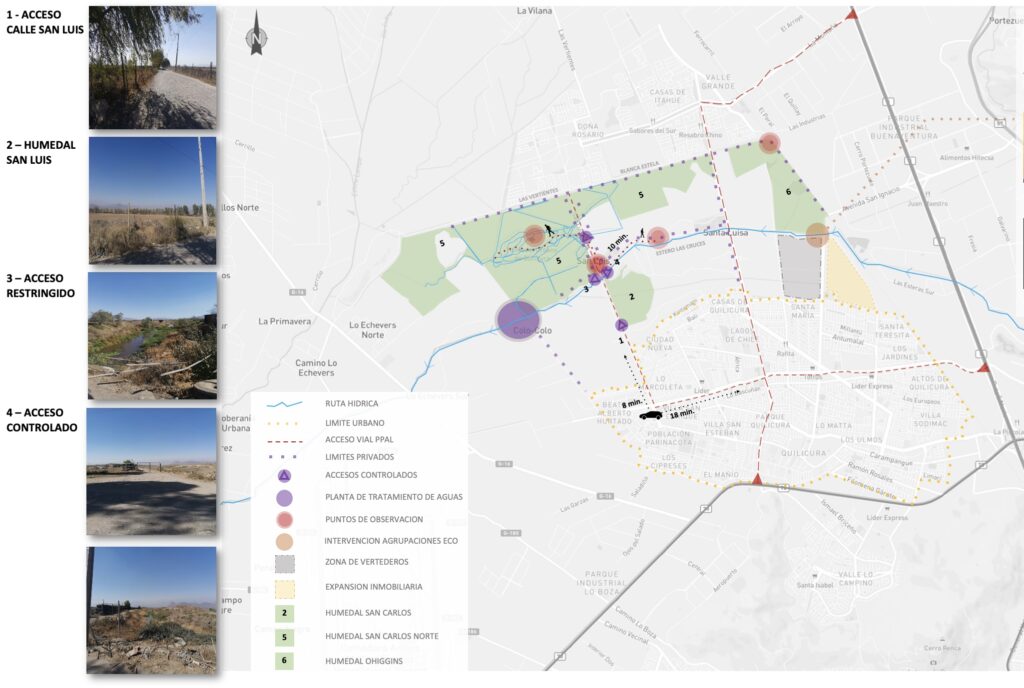Image resolution: width=1024 pixels, height=688 pixels.
Task: Click the red triangle marker east of Altos de Quilicura
Action: 983,368
